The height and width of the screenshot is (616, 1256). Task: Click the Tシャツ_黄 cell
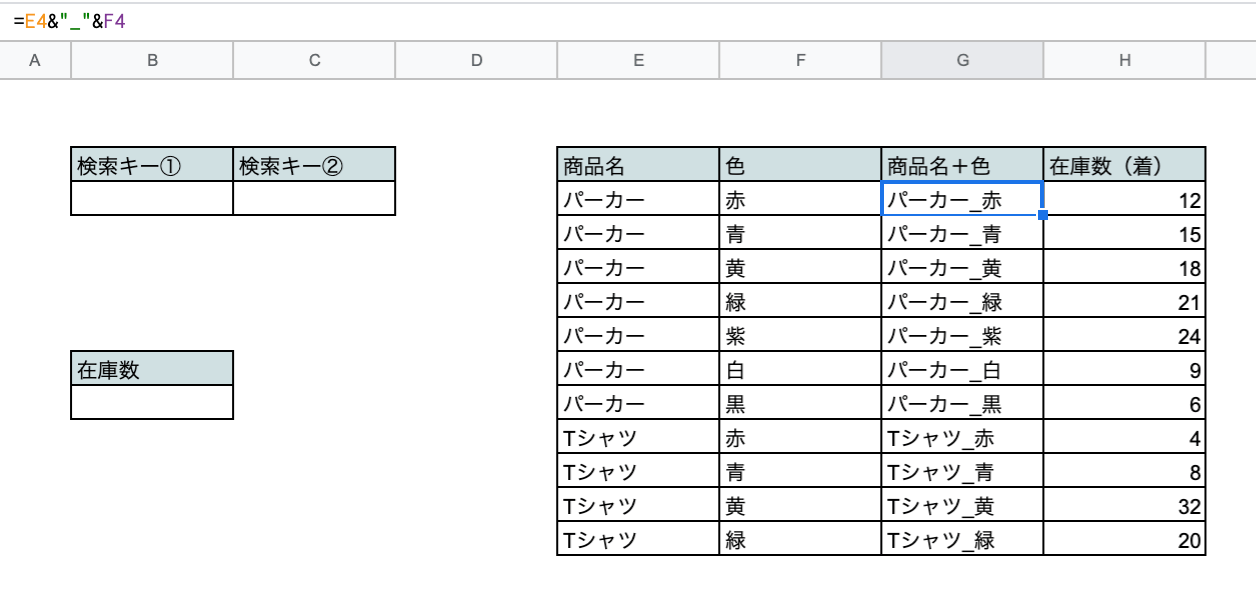click(962, 504)
